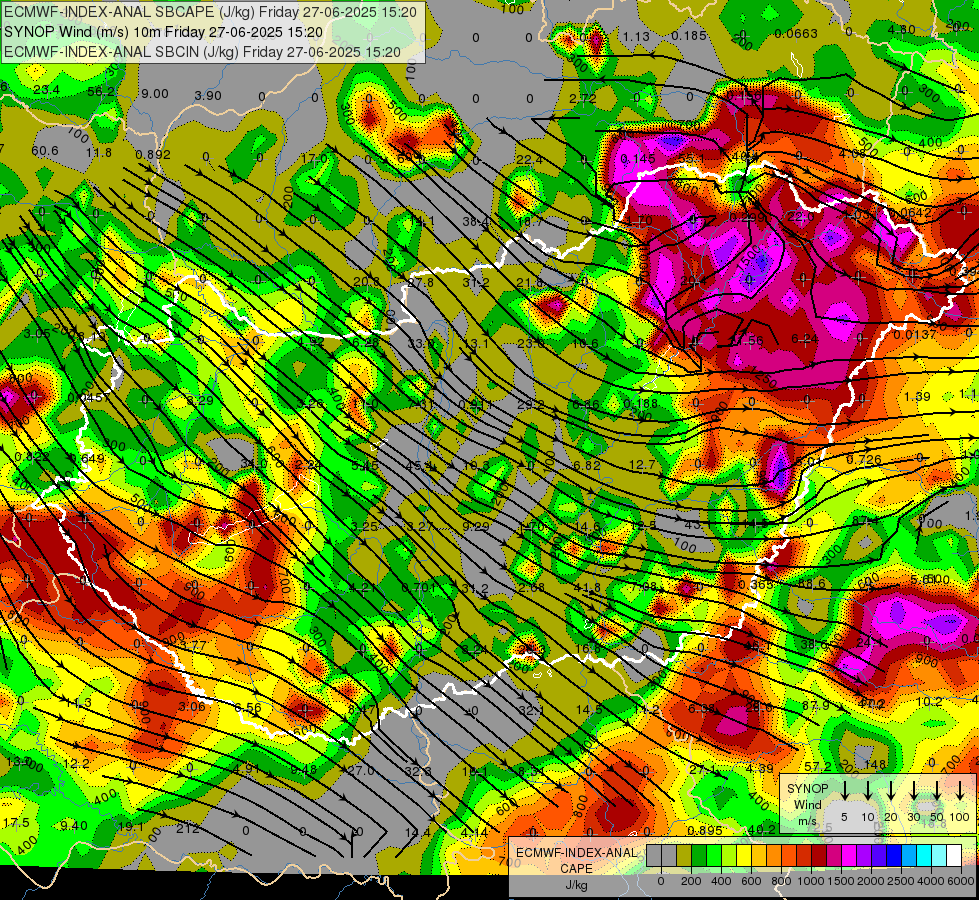The width and height of the screenshot is (979, 900).
Task: Click the wind arrow above 20 m/s
Action: tap(891, 790)
